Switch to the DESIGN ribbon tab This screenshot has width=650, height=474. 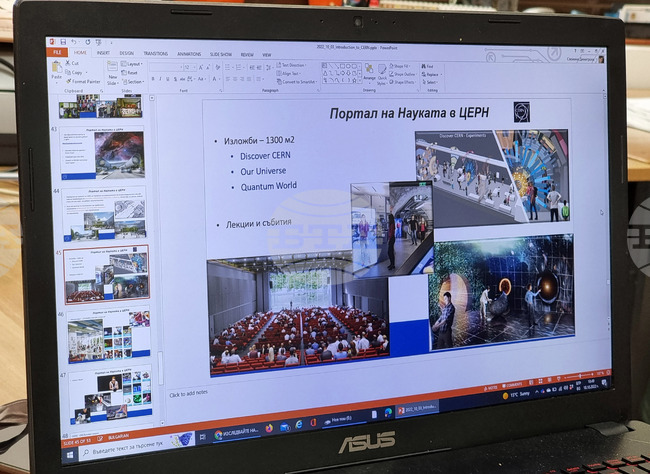click(x=127, y=53)
